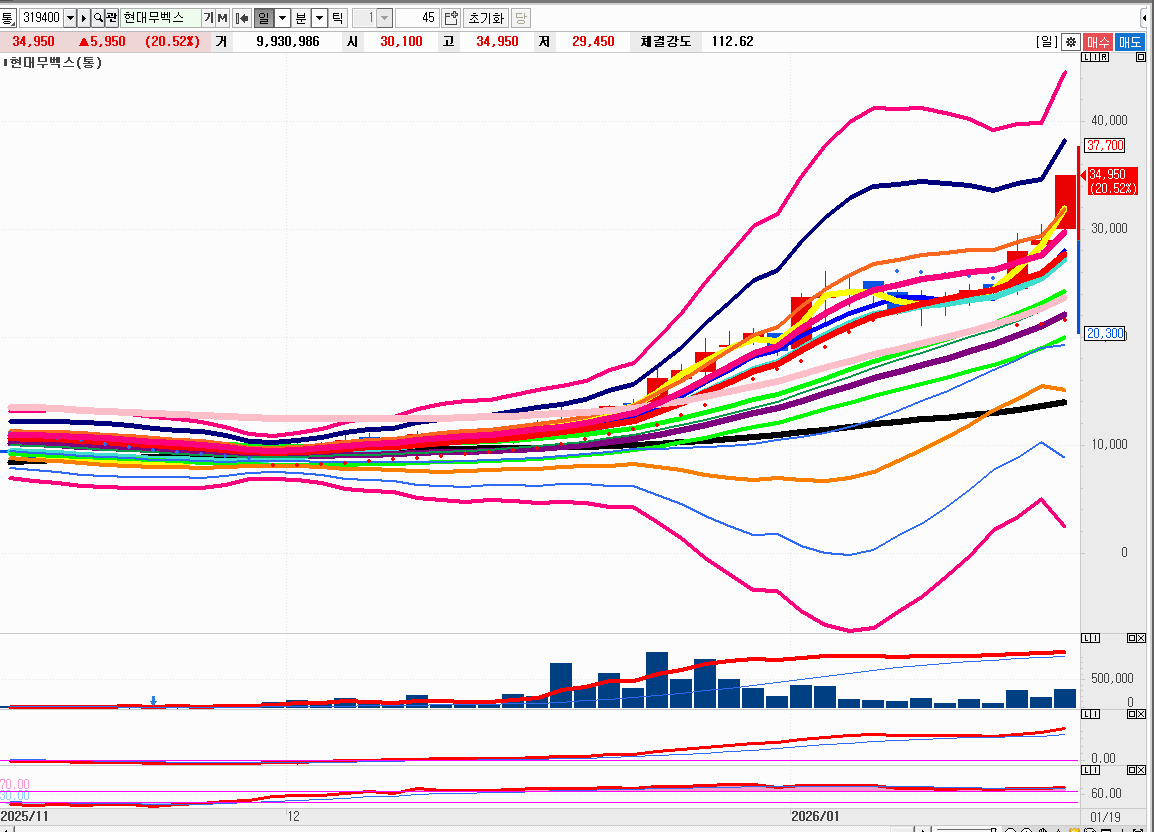
Task: Open the stock code 319400 dropdown
Action: click(69, 18)
